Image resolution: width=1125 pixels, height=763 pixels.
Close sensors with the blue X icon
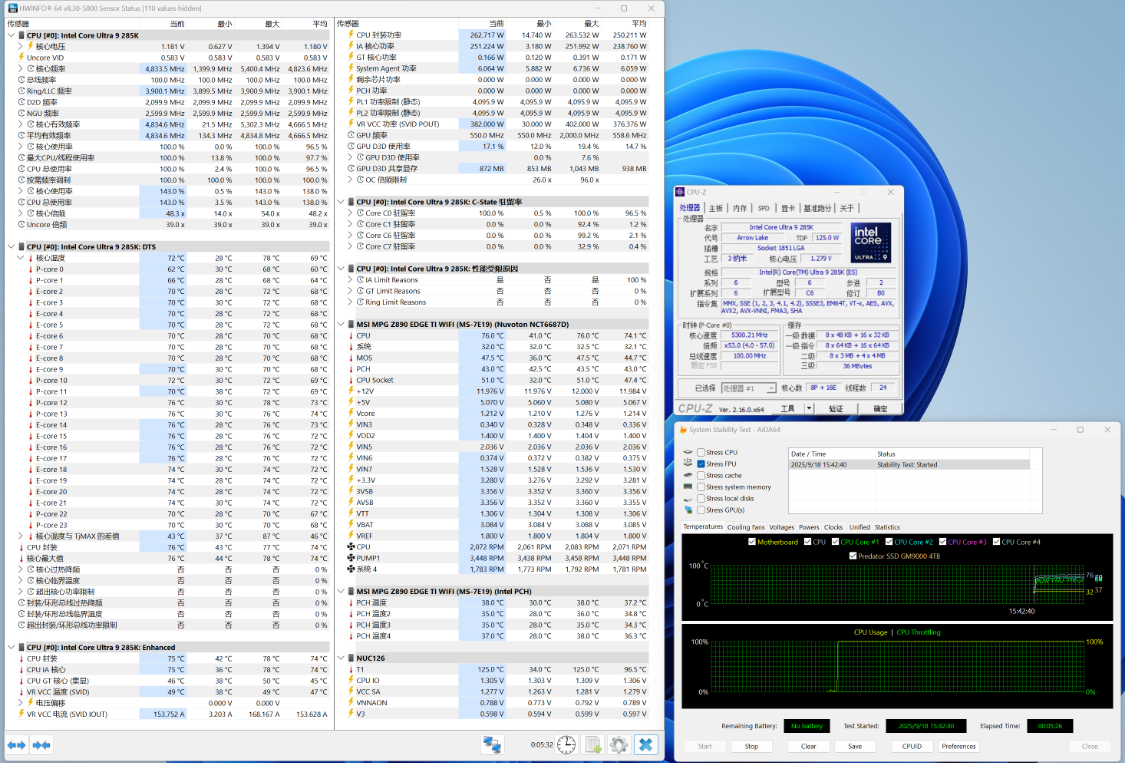[x=646, y=745]
